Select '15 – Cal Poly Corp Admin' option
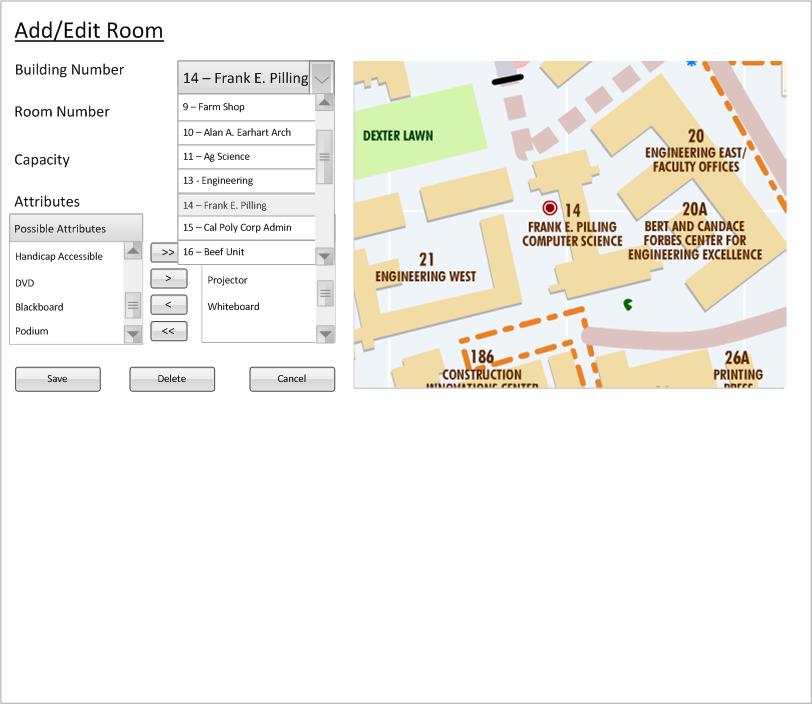 click(x=246, y=228)
